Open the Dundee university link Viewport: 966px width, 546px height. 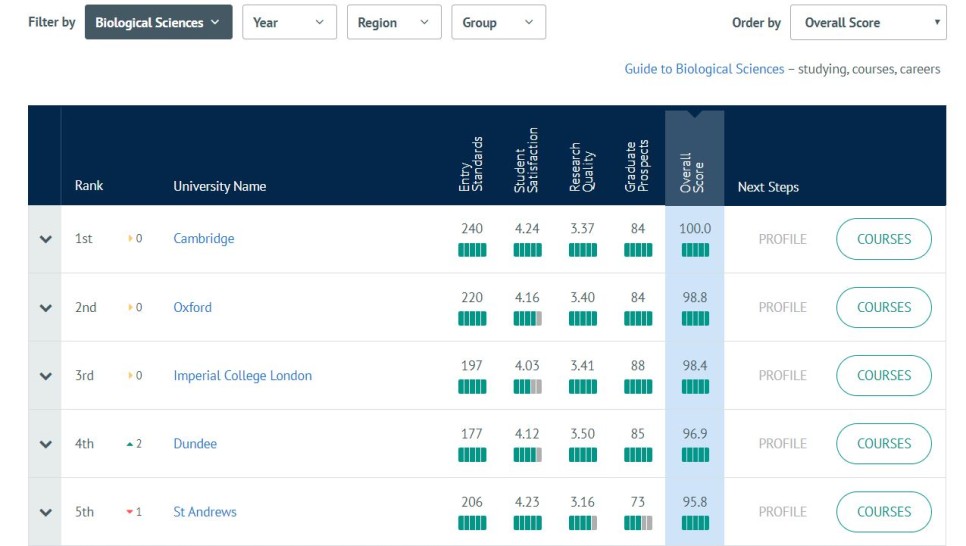click(x=195, y=444)
